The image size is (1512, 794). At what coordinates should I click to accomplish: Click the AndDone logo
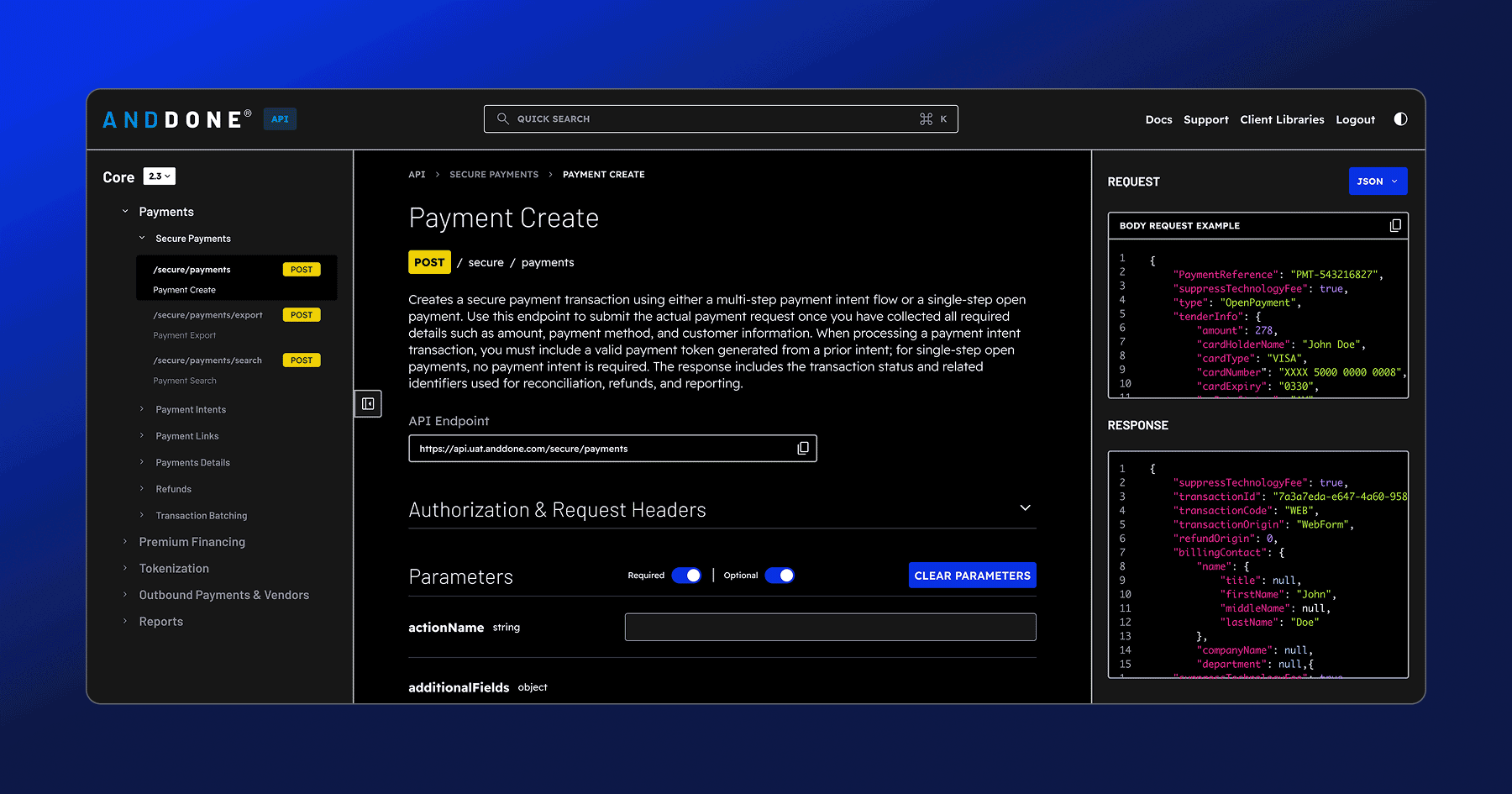[172, 118]
